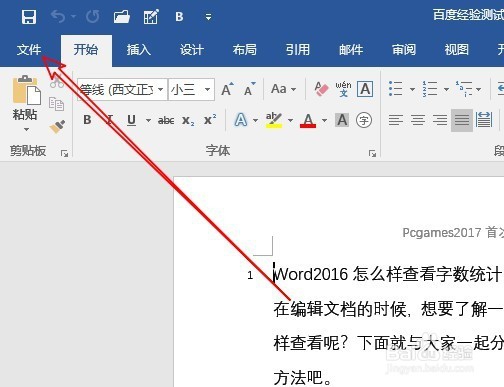504x387 pixels.
Task: Expand the 粘贴 options arrow
Action: (x=26, y=129)
